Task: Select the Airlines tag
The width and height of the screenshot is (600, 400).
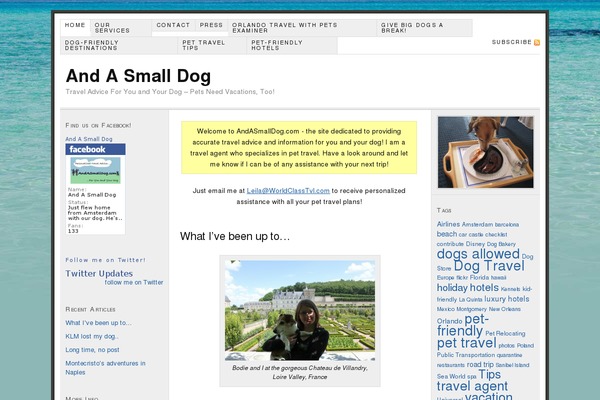Action: tap(448, 224)
